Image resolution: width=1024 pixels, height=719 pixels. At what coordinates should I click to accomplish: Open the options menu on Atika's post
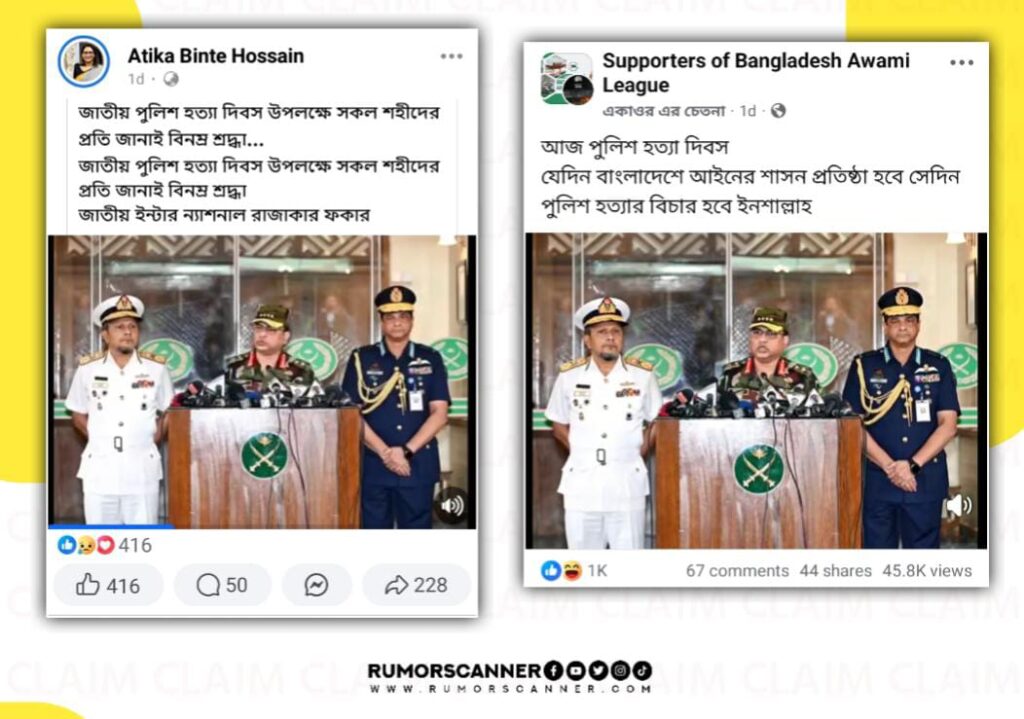point(451,57)
